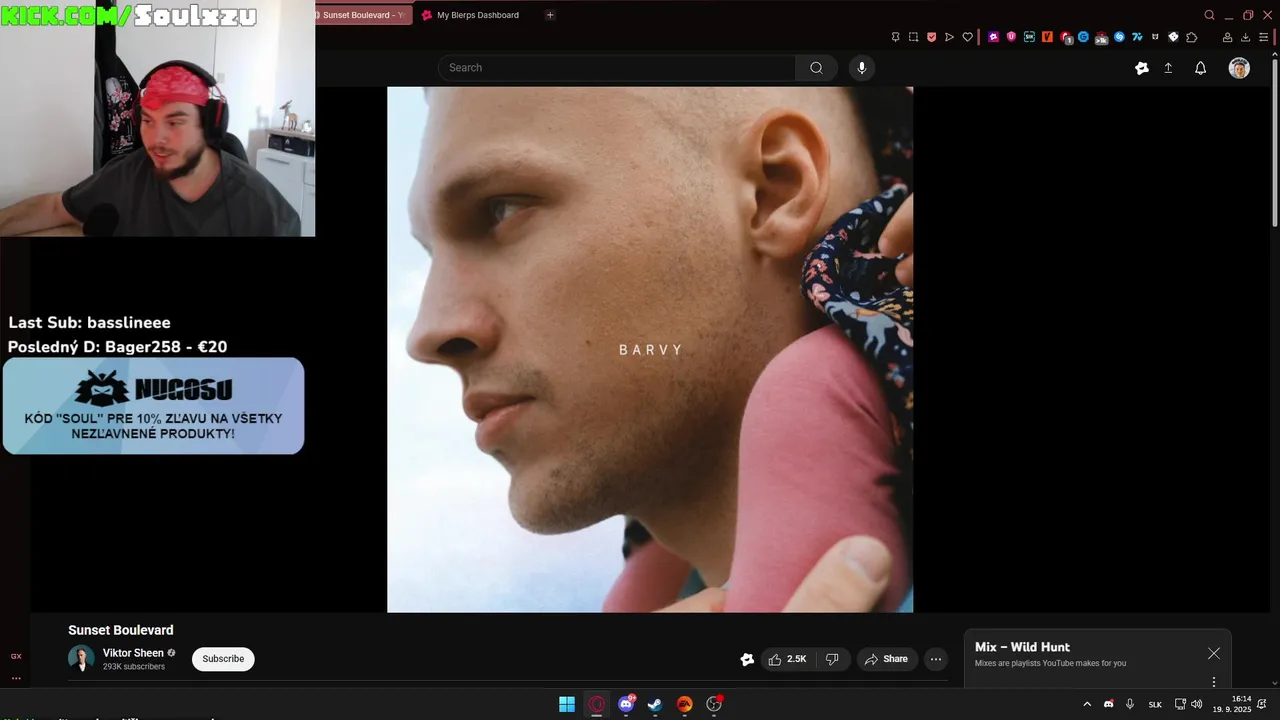The image size is (1280, 720).
Task: Click the Shazam extension icon
Action: click(x=1119, y=37)
